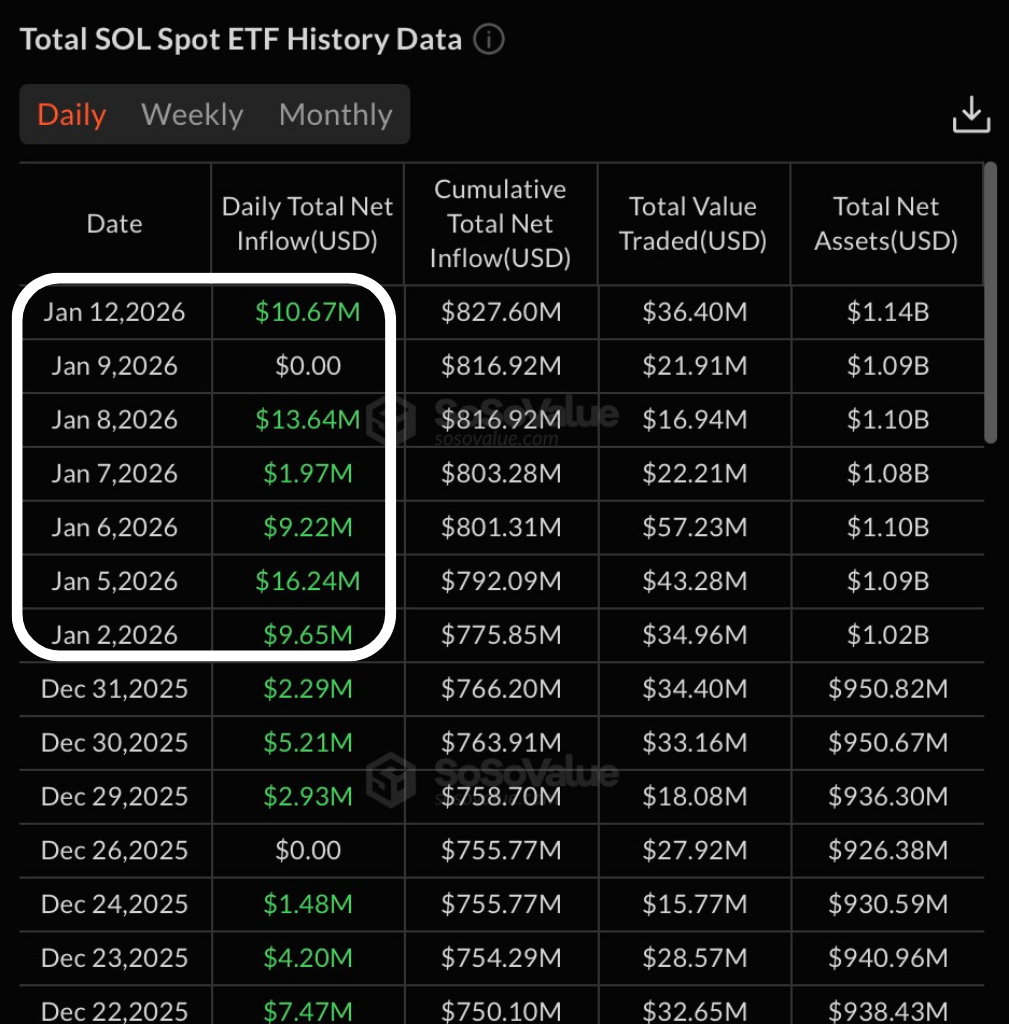1009x1024 pixels.
Task: Click the $1.14B total net assets cell
Action: (886, 312)
